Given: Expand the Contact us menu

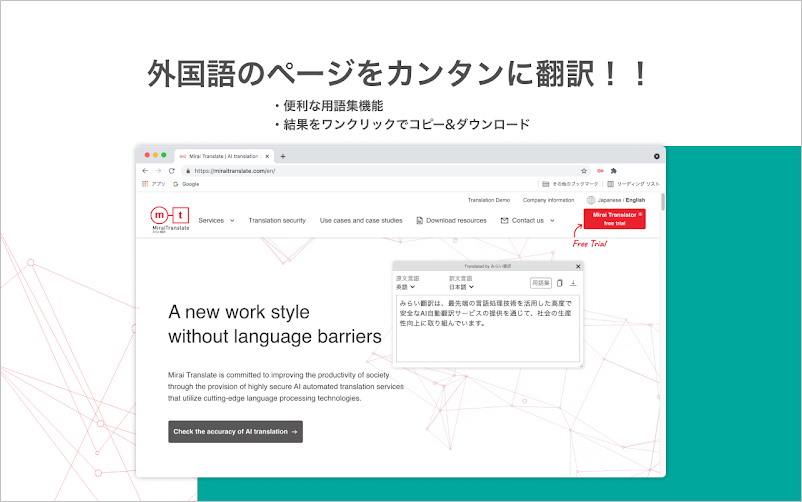Looking at the screenshot, I should coord(528,221).
